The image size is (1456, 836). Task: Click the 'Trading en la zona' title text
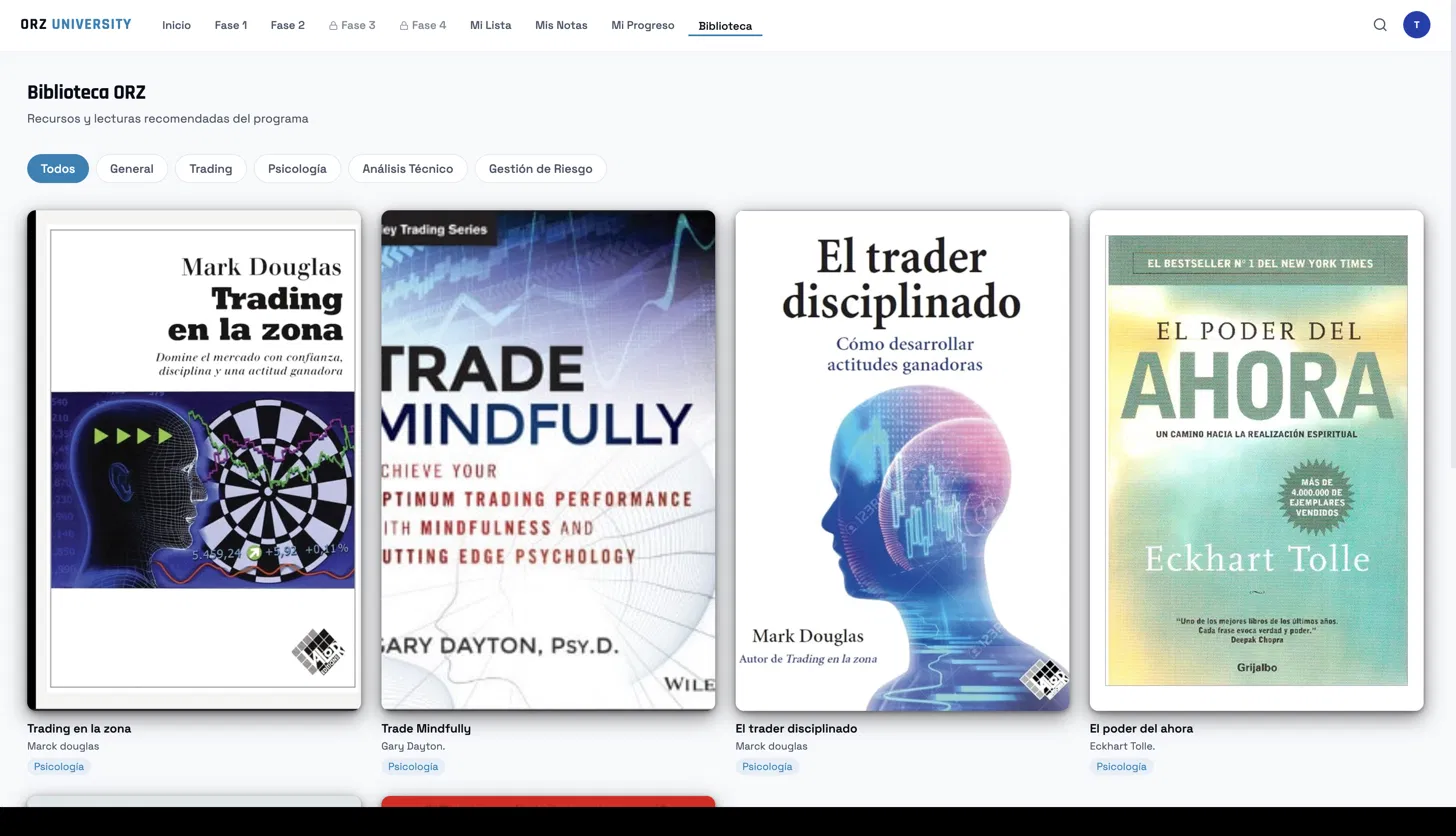79,728
